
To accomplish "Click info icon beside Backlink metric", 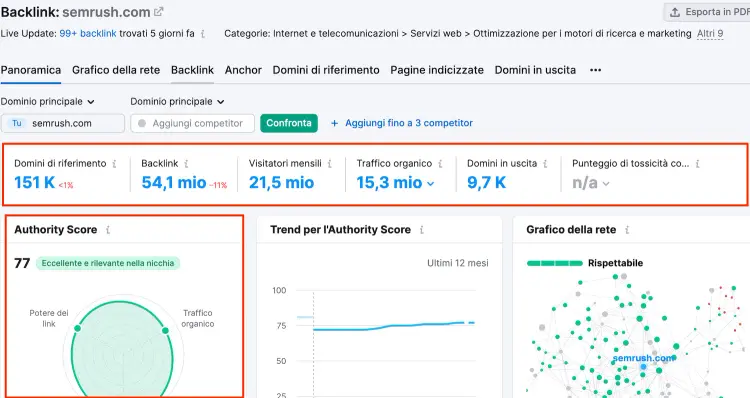I will click(x=186, y=164).
